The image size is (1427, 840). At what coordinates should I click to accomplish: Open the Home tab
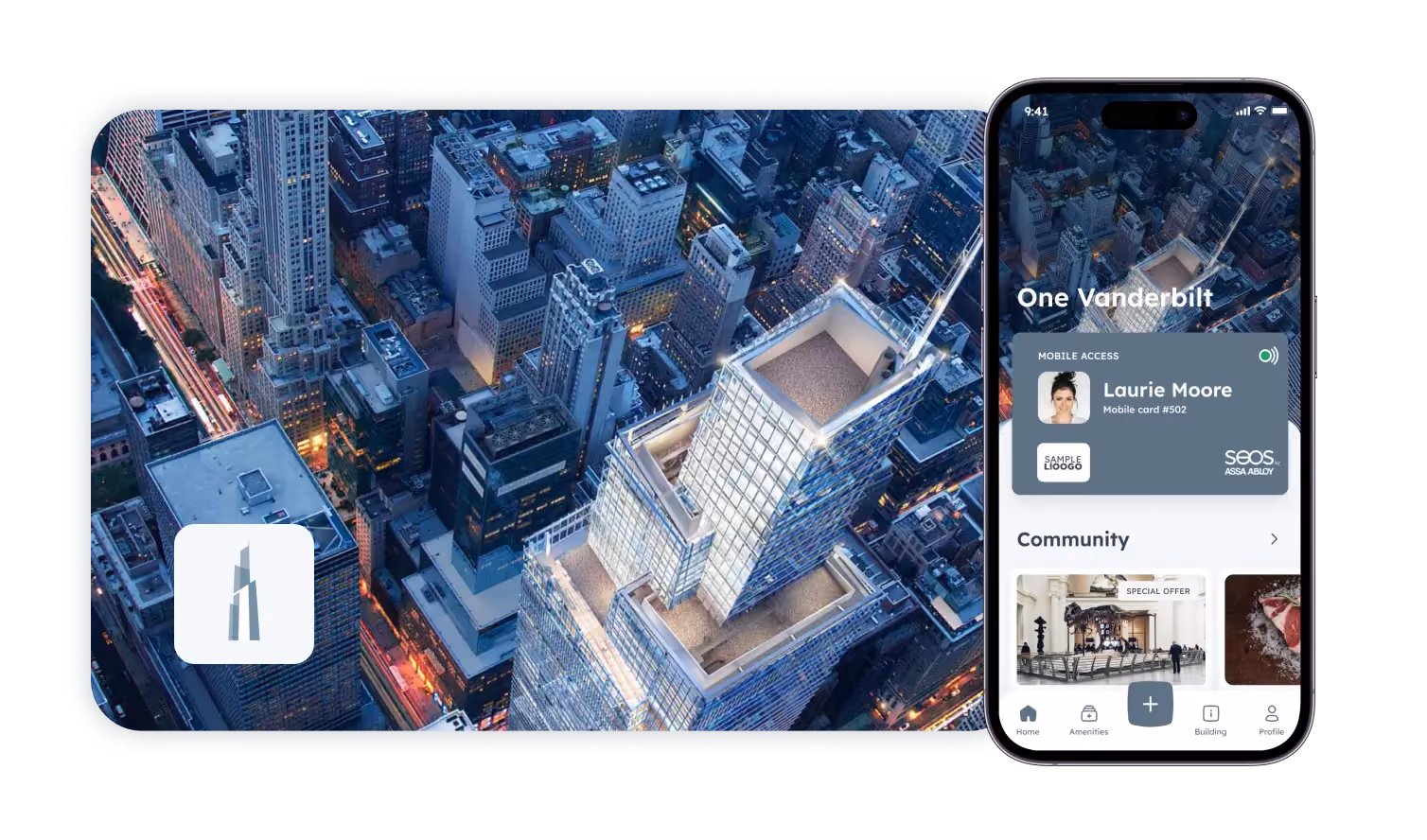1028,719
